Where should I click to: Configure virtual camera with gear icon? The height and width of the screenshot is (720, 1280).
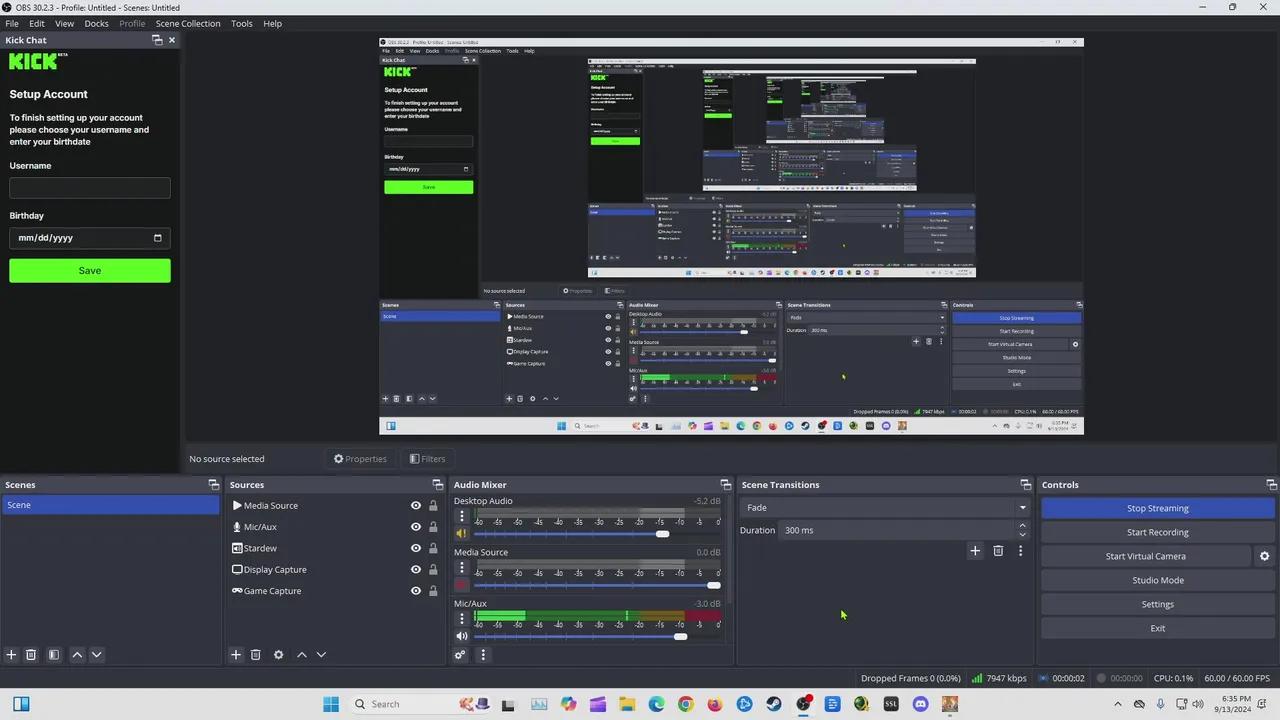(1264, 556)
